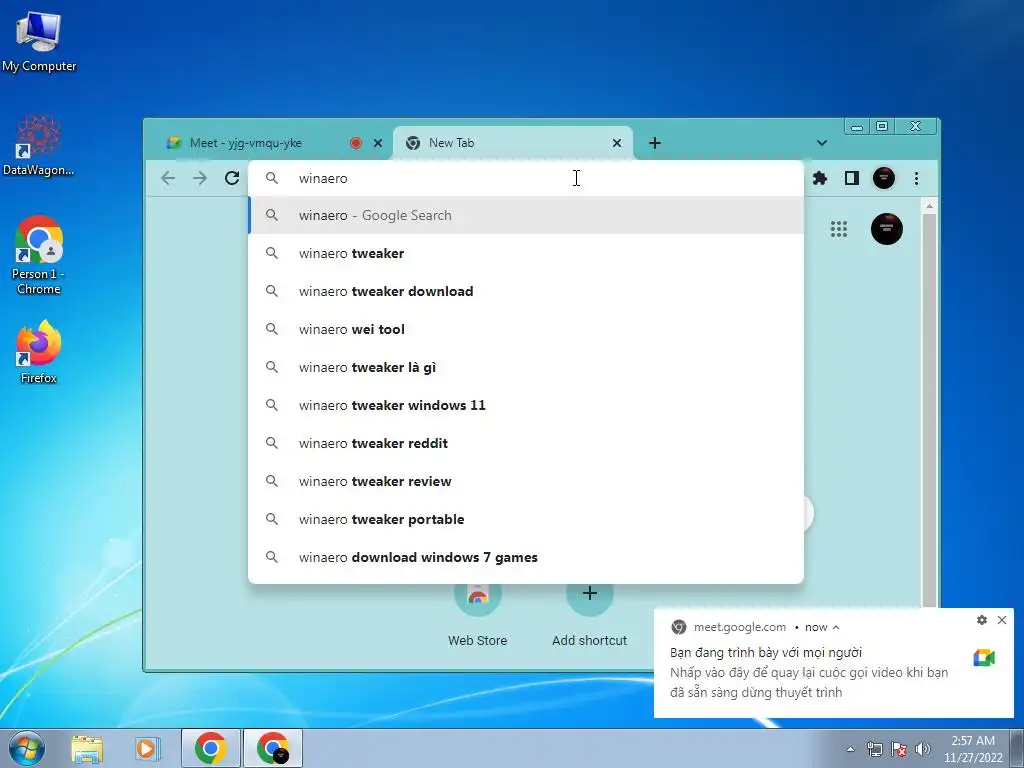Open the Action Center flag icon
Image resolution: width=1024 pixels, height=768 pixels.
tap(899, 749)
